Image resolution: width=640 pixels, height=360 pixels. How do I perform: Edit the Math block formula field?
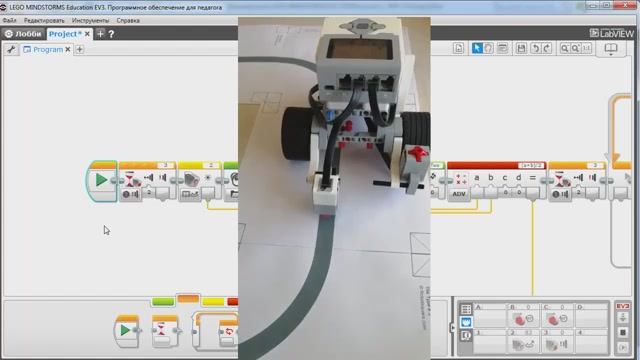point(531,166)
